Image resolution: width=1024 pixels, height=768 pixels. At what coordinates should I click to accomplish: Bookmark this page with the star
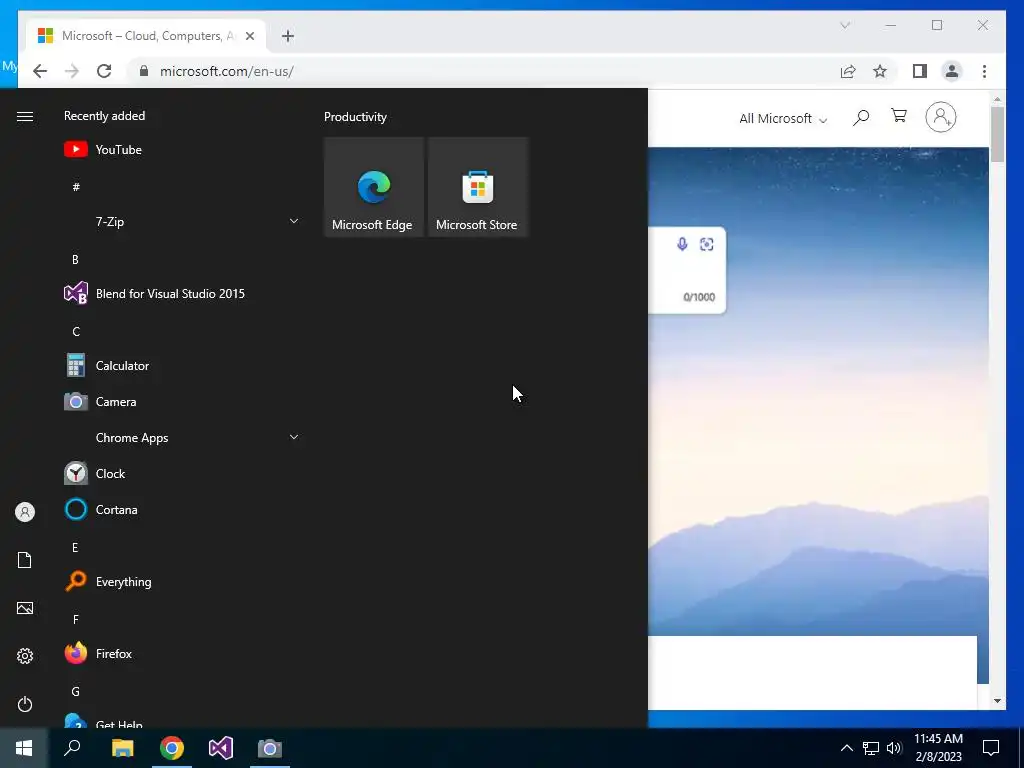[880, 71]
